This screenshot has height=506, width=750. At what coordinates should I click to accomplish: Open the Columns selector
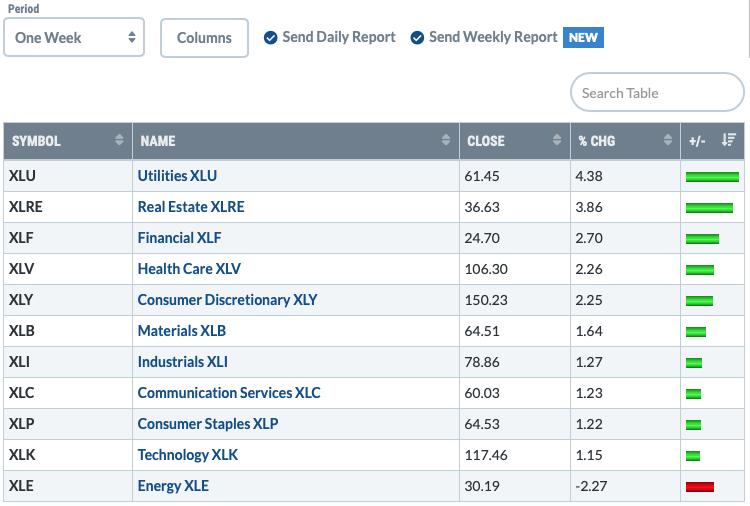click(204, 38)
